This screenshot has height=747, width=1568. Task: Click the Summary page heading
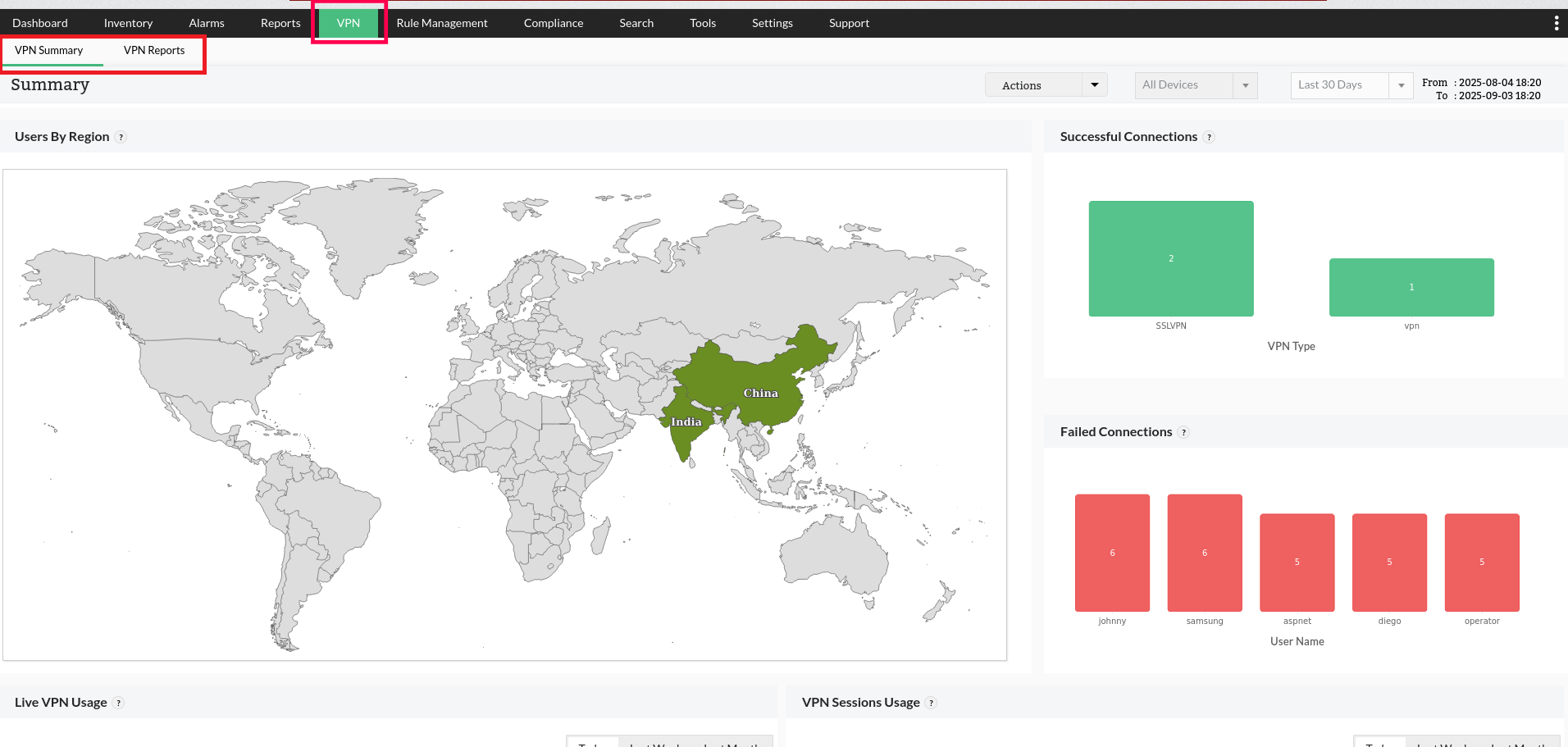(50, 84)
